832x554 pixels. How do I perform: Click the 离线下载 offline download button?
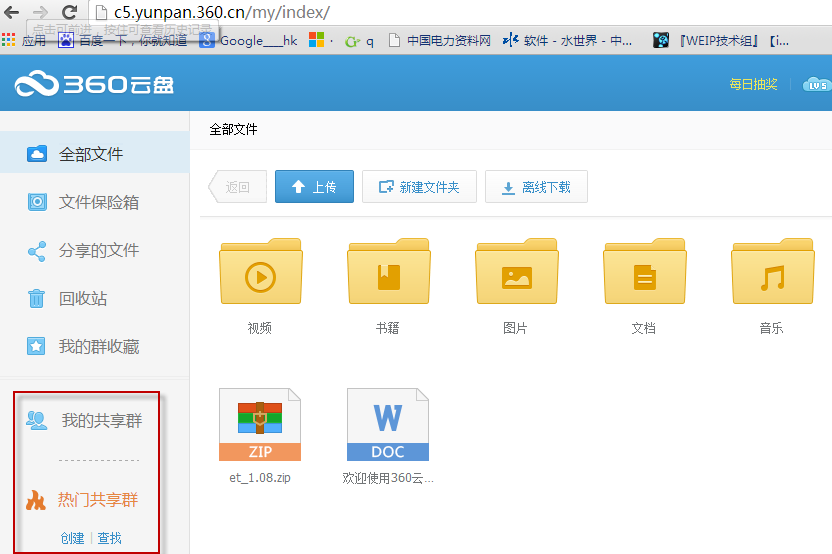click(x=536, y=187)
